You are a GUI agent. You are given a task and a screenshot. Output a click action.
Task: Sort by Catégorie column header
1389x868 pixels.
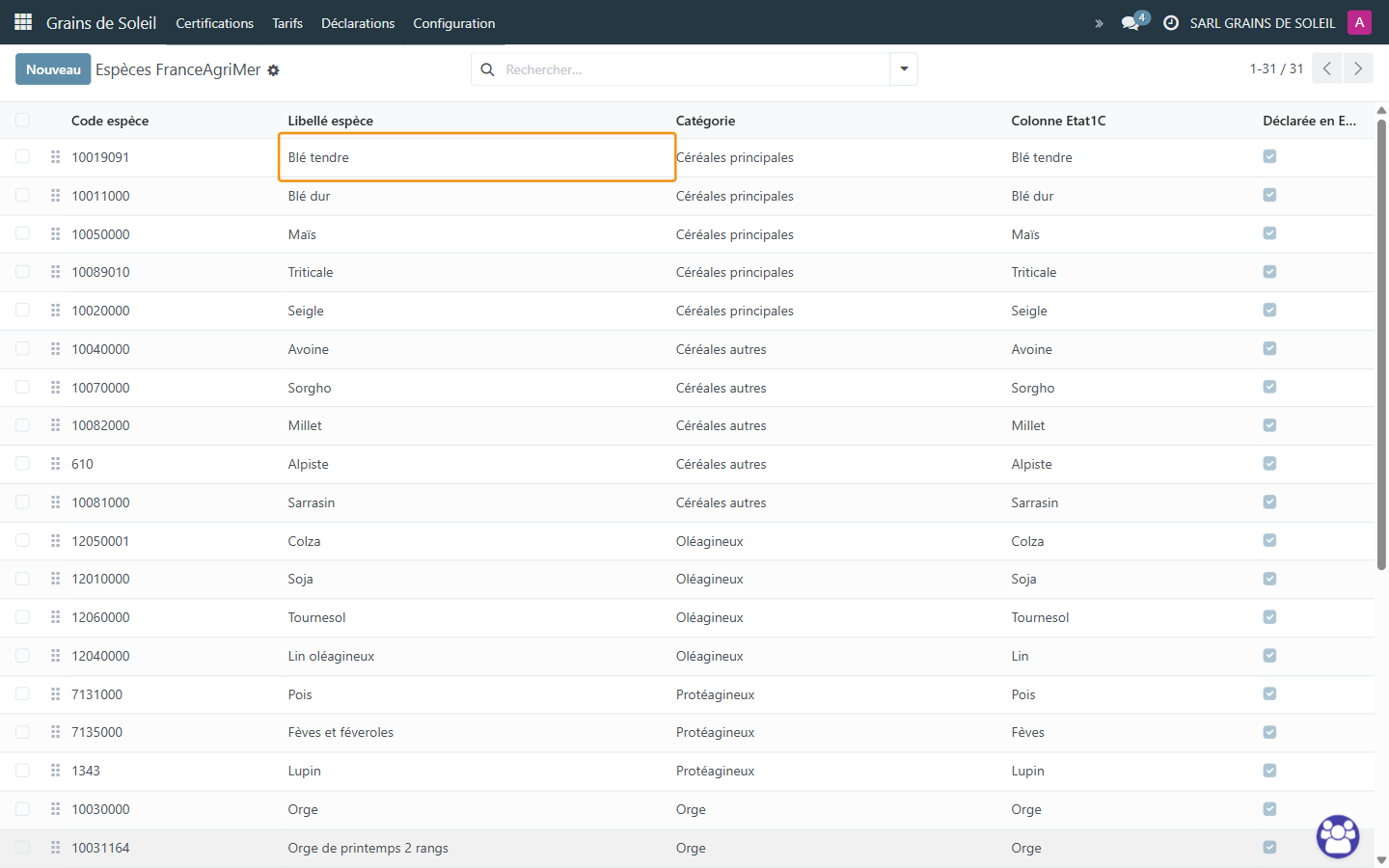[705, 121]
